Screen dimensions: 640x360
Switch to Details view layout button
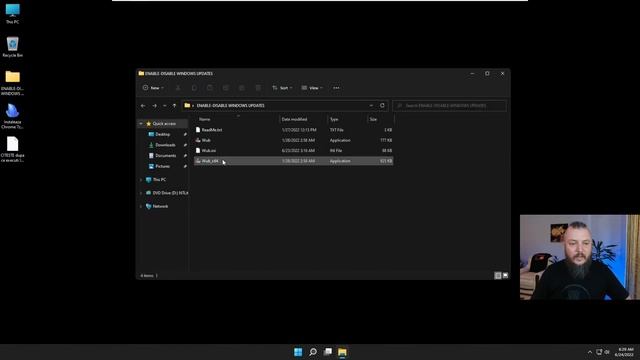coord(498,276)
